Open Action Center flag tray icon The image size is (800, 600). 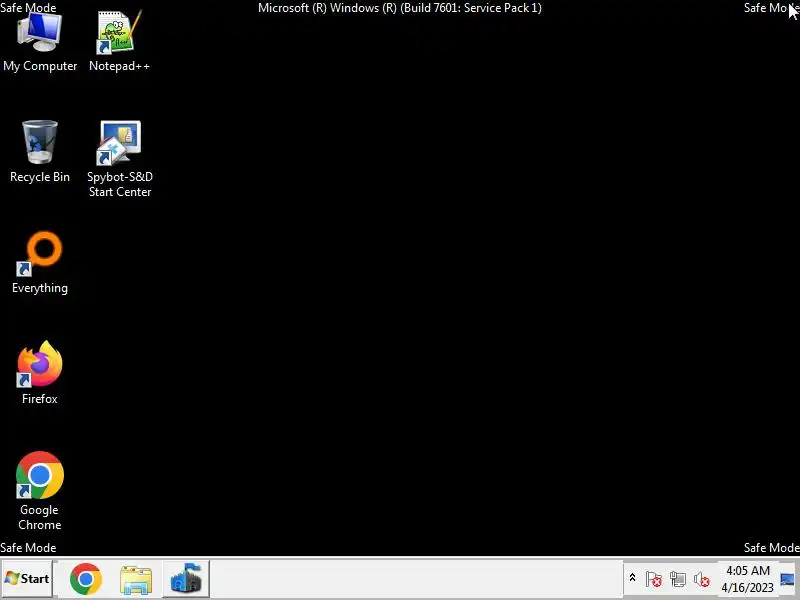tap(654, 579)
